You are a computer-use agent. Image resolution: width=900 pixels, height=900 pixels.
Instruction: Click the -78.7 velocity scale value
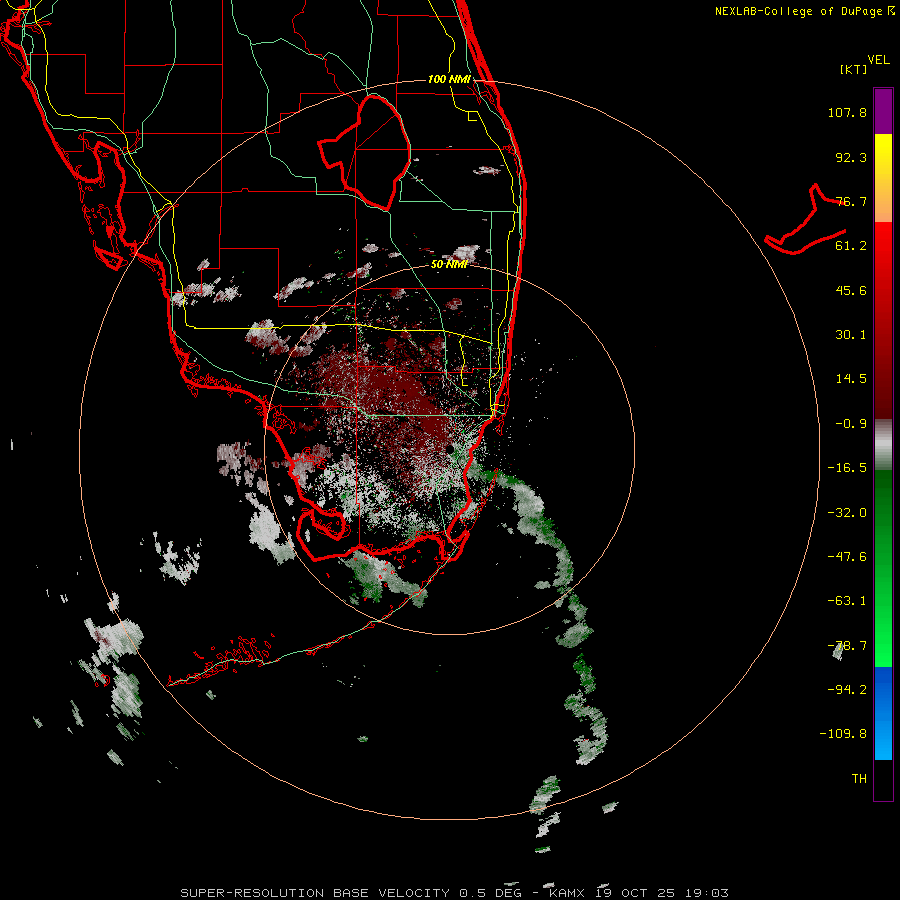(x=847, y=646)
